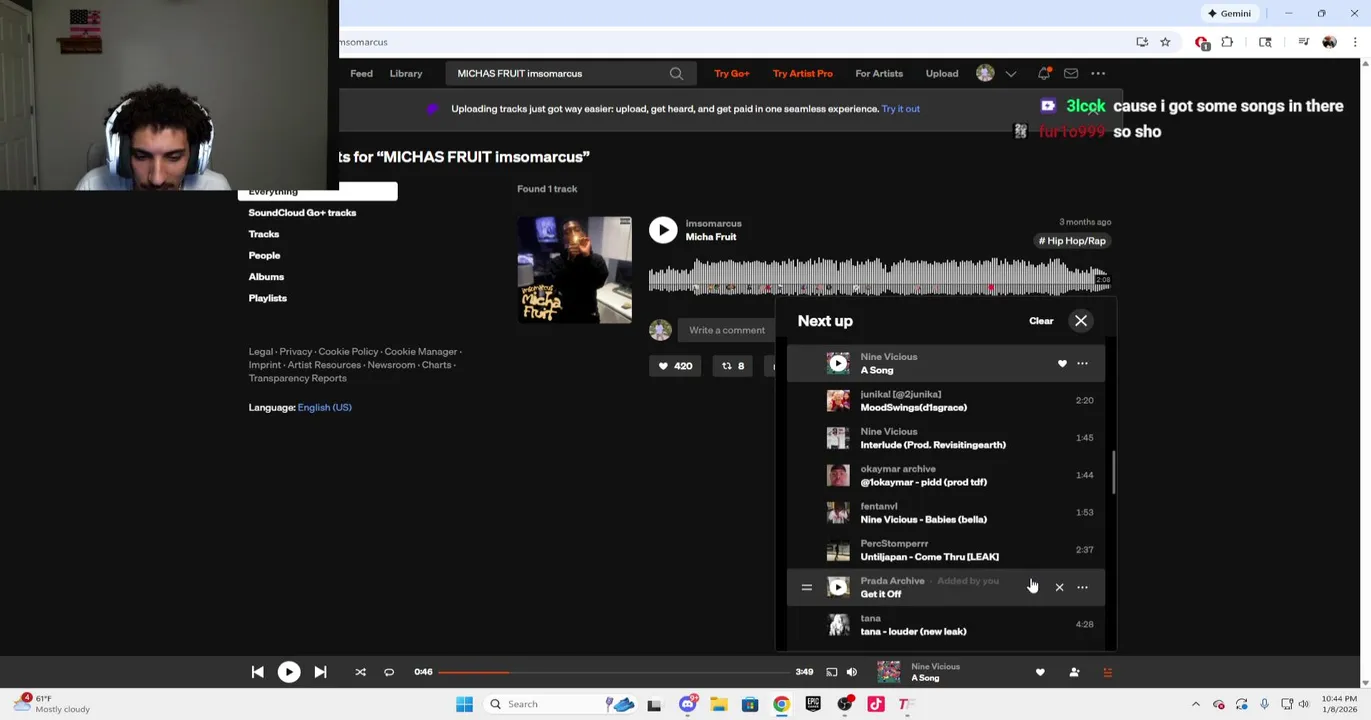The image size is (1371, 720).
Task: Repost the Micha Fruit track (8 reposts)
Action: point(733,366)
